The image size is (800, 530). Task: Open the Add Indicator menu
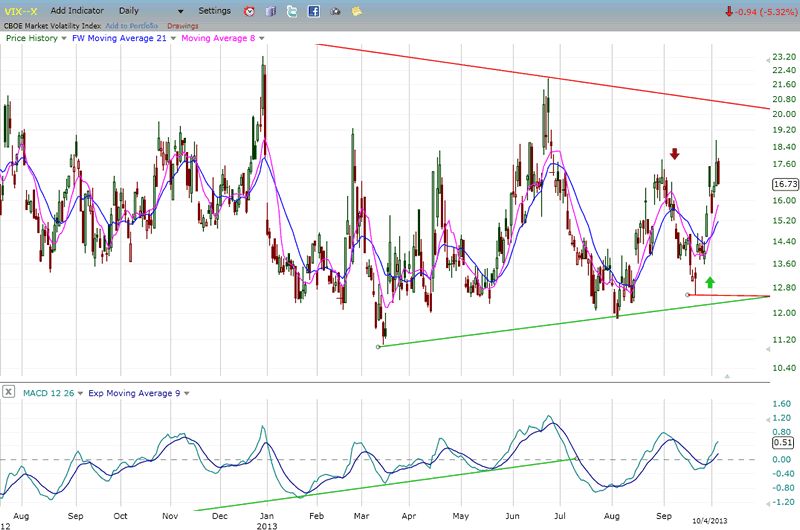point(77,10)
